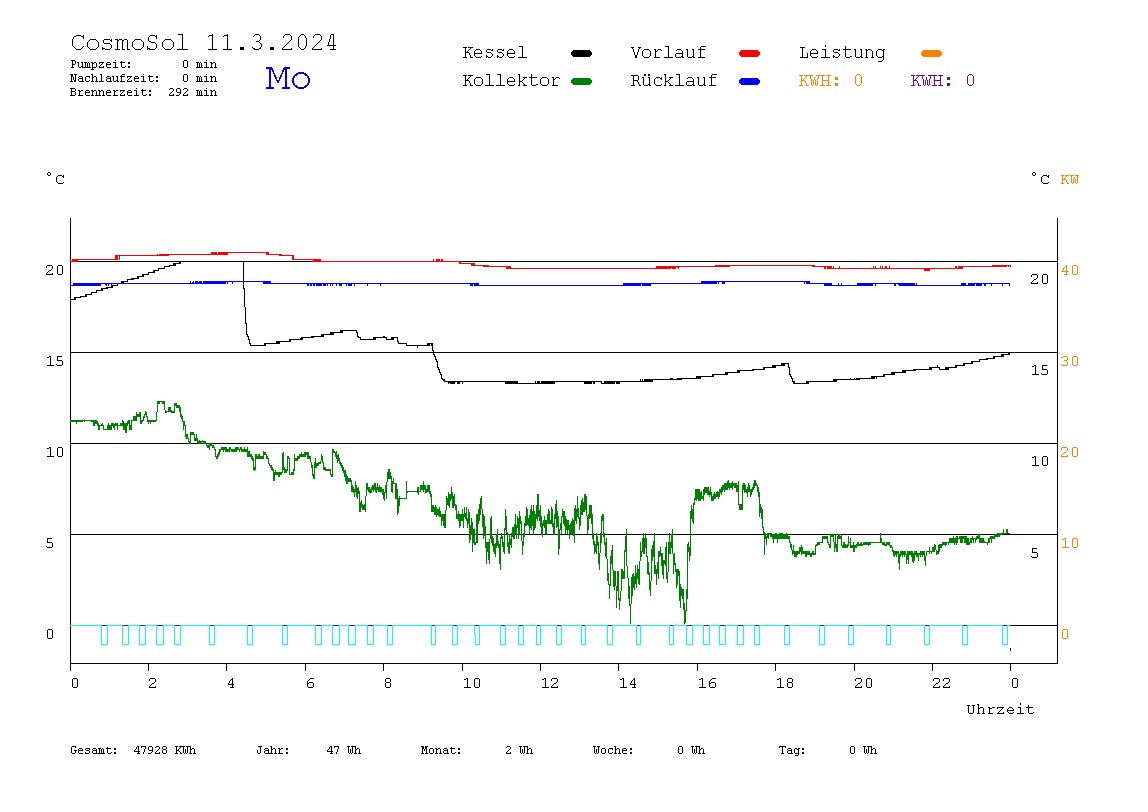This screenshot has height=812, width=1148.
Task: Click the blue Rücklauf legend swatch
Action: pyautogui.click(x=750, y=81)
